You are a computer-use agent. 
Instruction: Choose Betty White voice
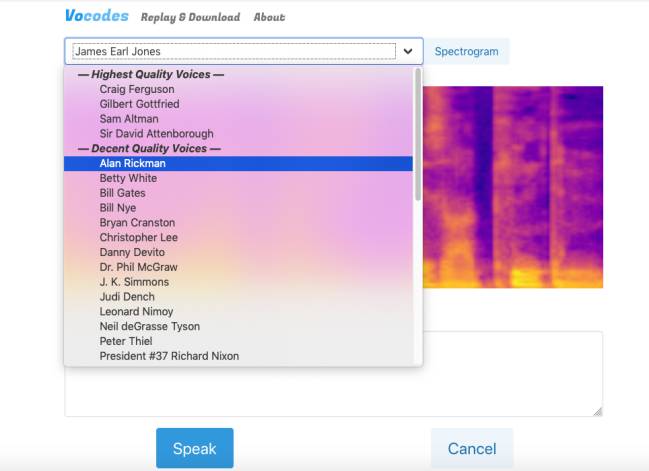coord(128,178)
